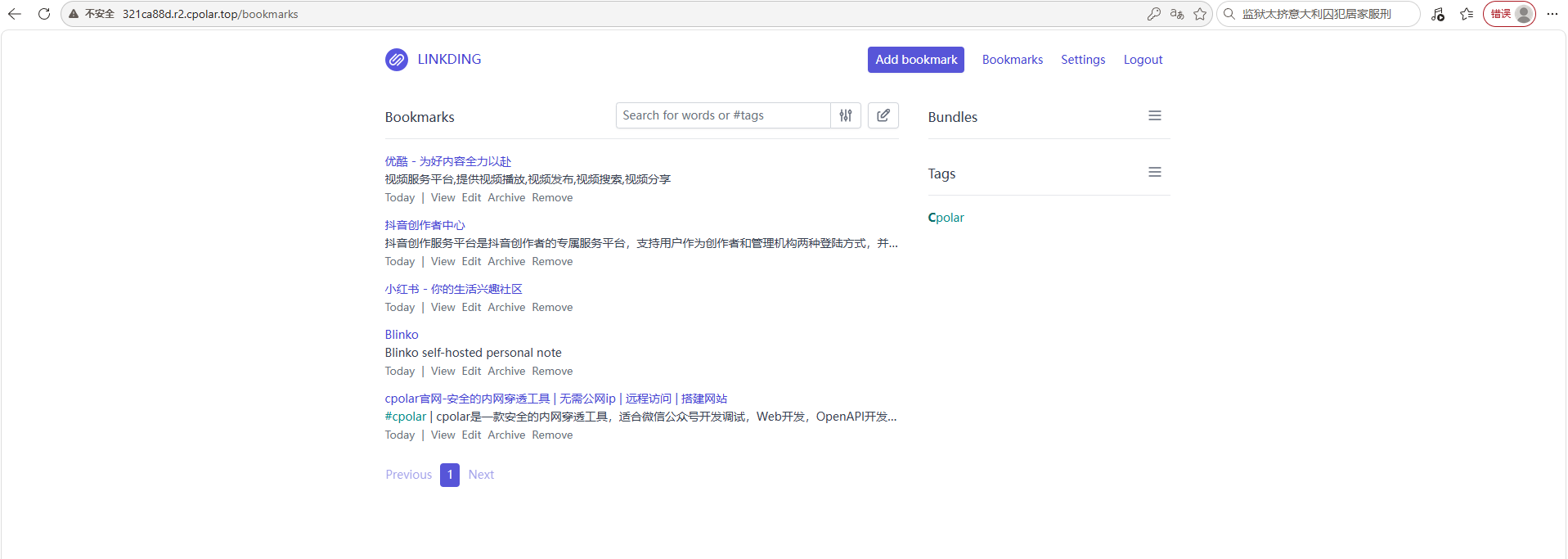This screenshot has height=559, width=1568.
Task: Click View under 抖音创作者中心 bookmark
Action: 443,261
